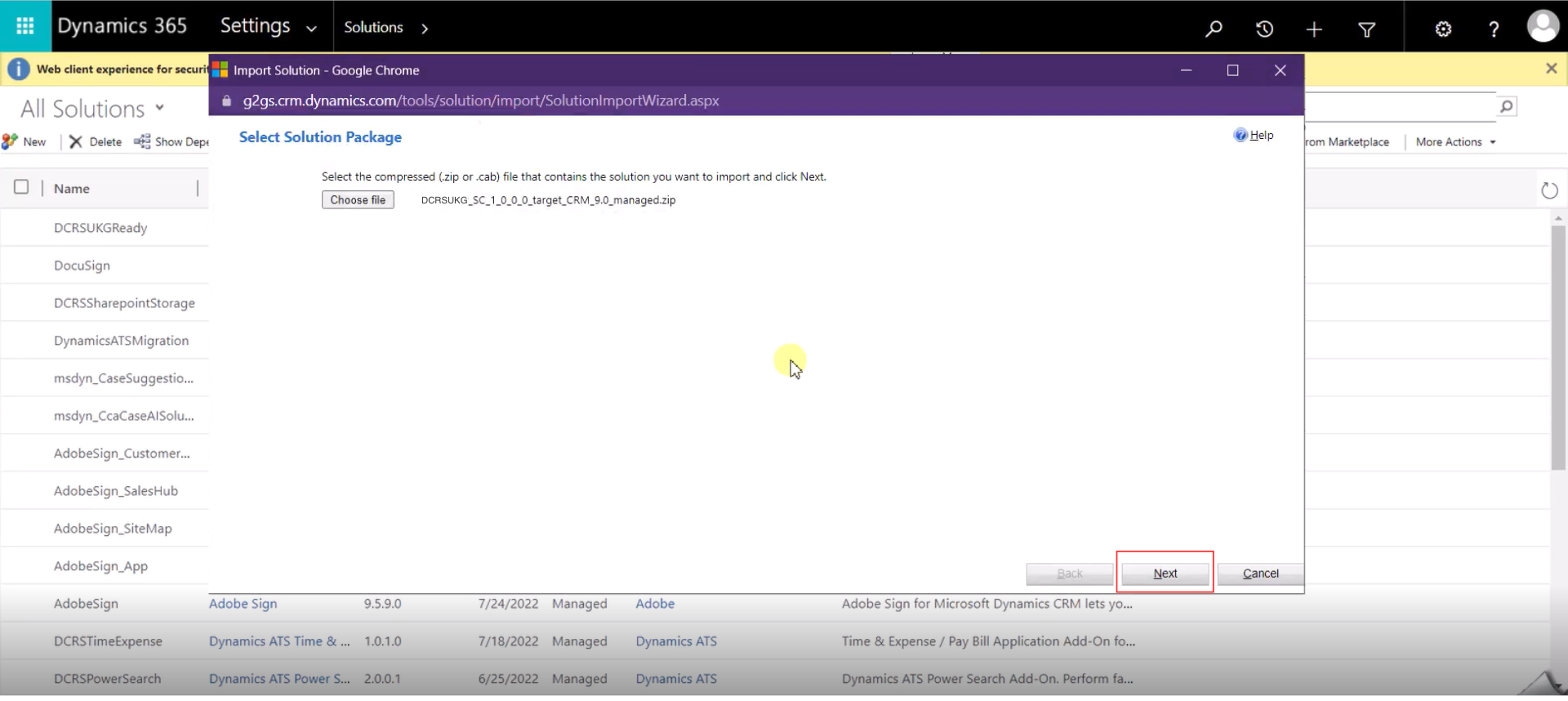Click the search magnifier in top bar
The height and width of the screenshot is (701, 1568).
point(1214,29)
